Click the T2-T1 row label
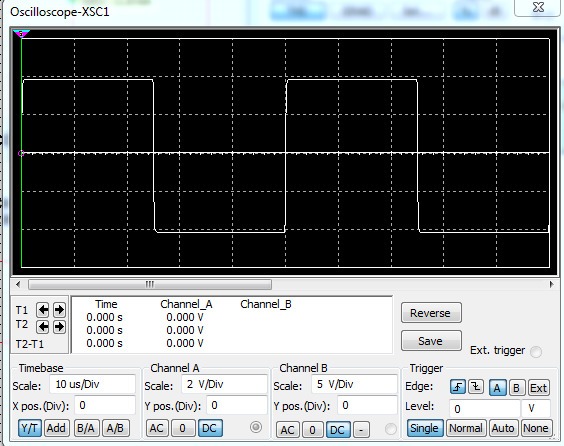564x446 pixels. 30,344
